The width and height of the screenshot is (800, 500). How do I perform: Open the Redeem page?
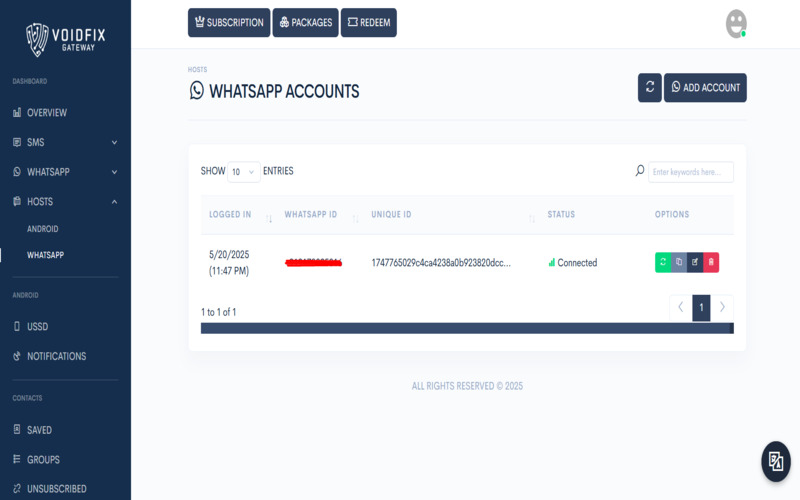369,22
